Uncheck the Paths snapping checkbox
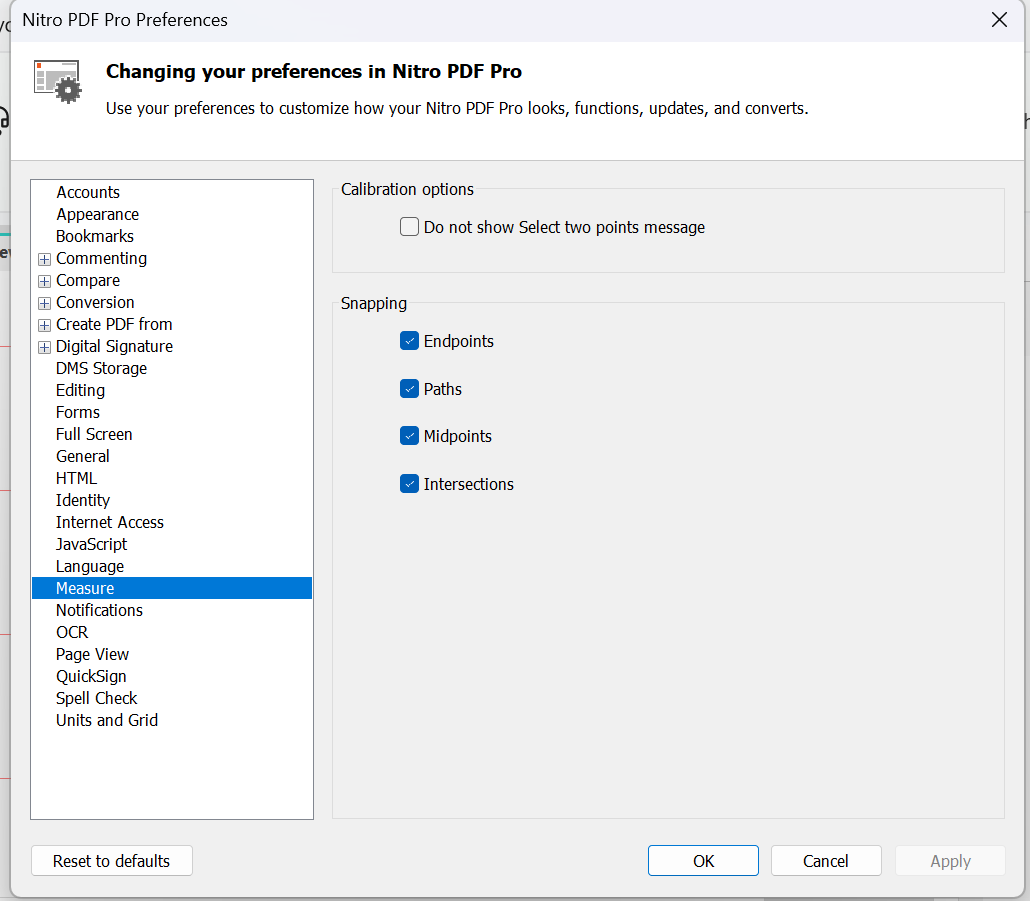The image size is (1030, 901). 409,389
